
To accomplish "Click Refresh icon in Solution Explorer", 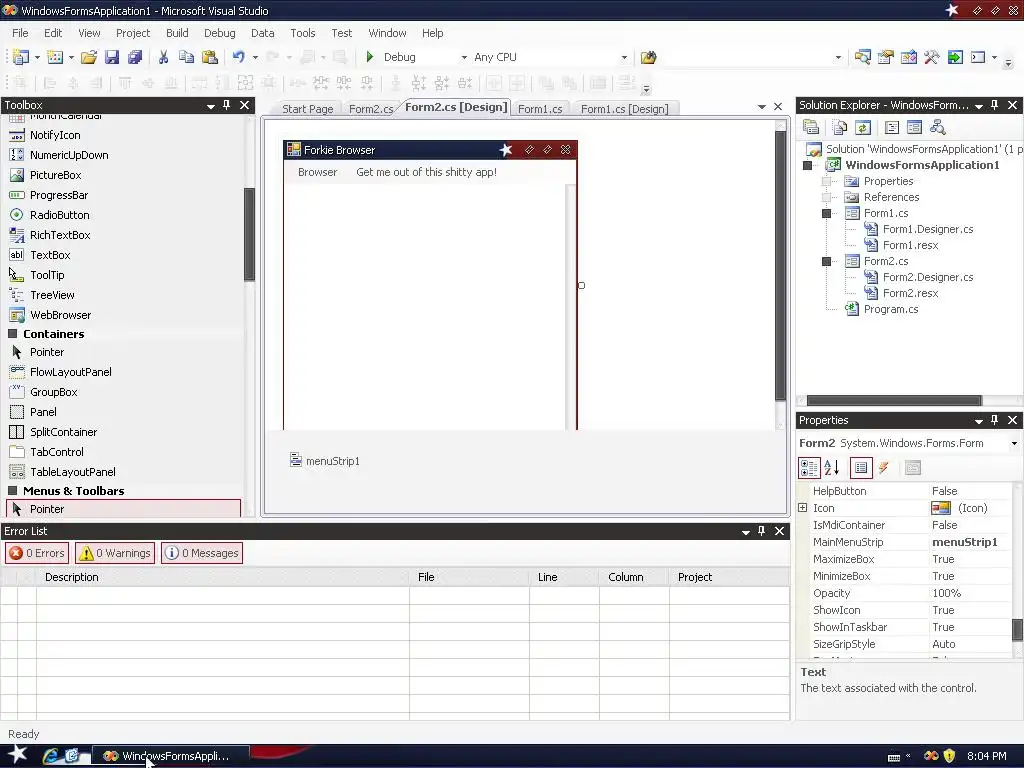I will pos(863,127).
